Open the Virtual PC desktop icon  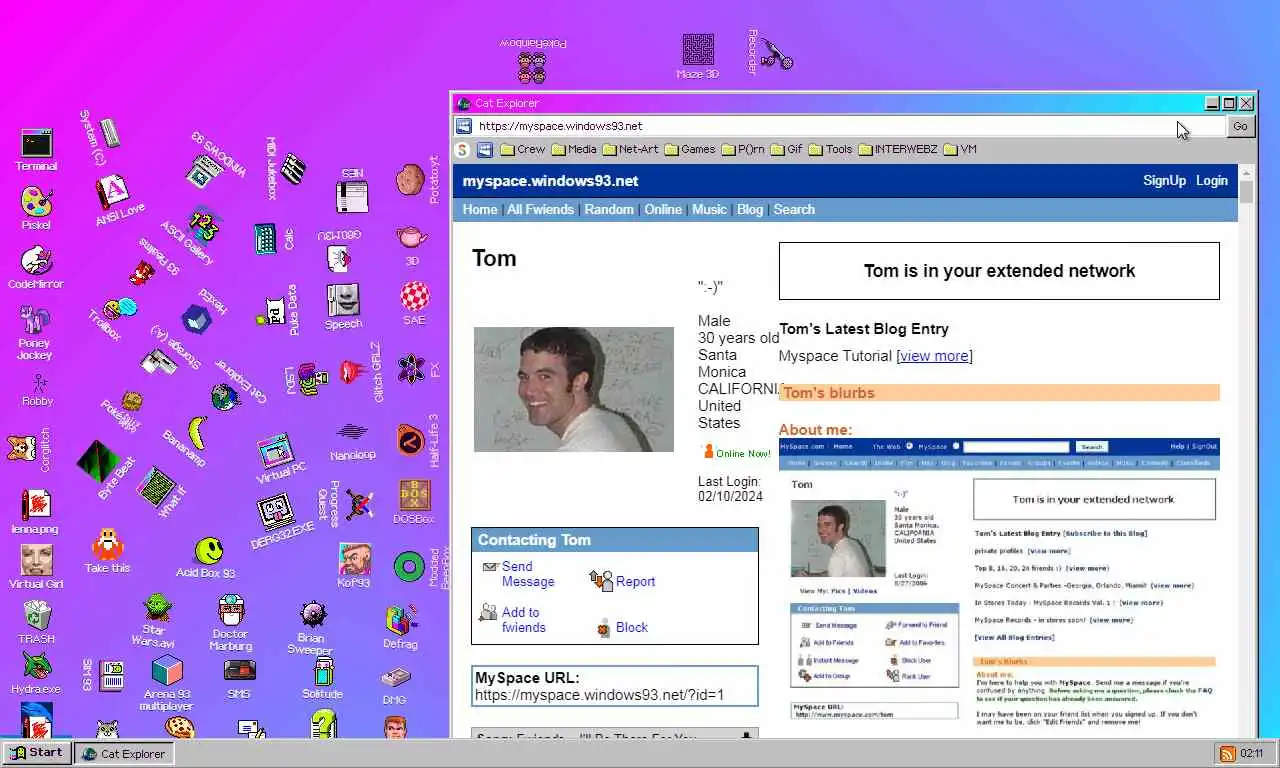[279, 460]
